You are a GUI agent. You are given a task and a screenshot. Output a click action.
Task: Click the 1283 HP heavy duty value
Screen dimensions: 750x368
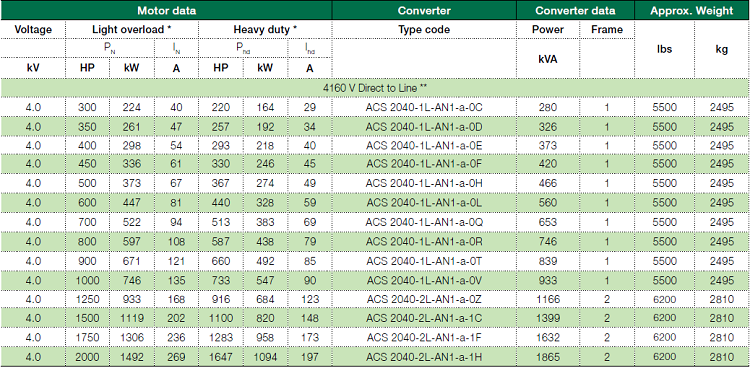coord(221,337)
